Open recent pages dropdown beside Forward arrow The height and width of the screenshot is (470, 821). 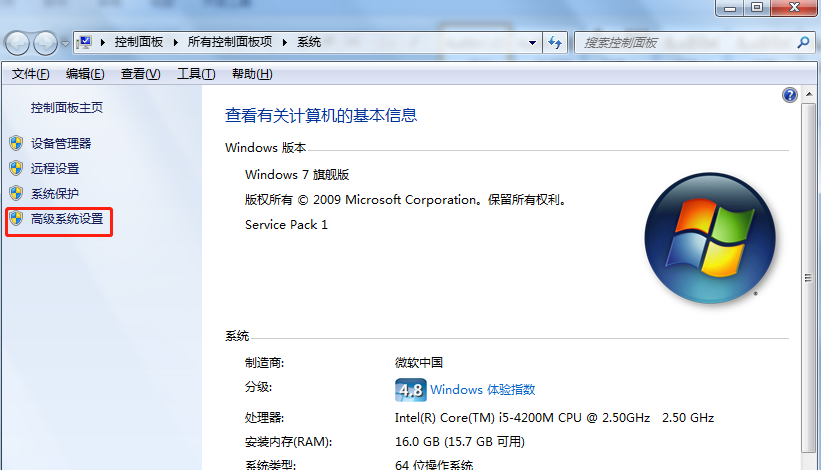pos(65,43)
